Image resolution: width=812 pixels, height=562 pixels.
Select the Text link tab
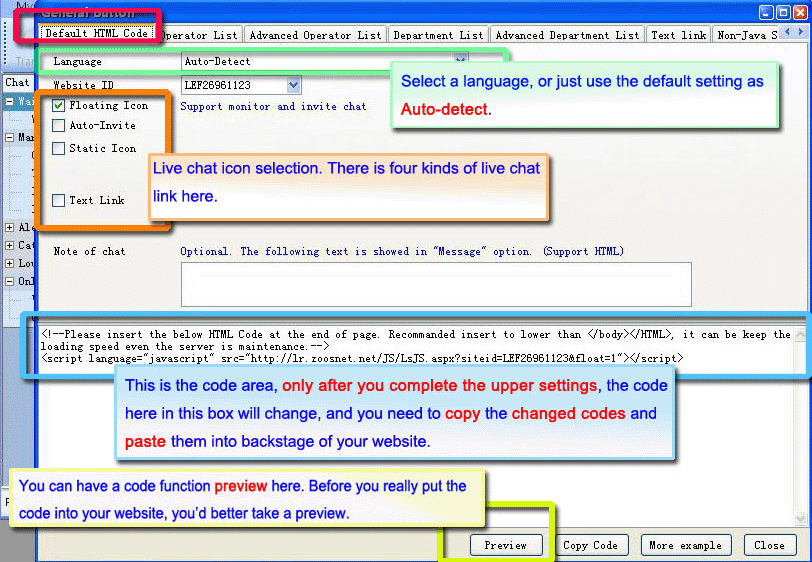click(x=678, y=35)
